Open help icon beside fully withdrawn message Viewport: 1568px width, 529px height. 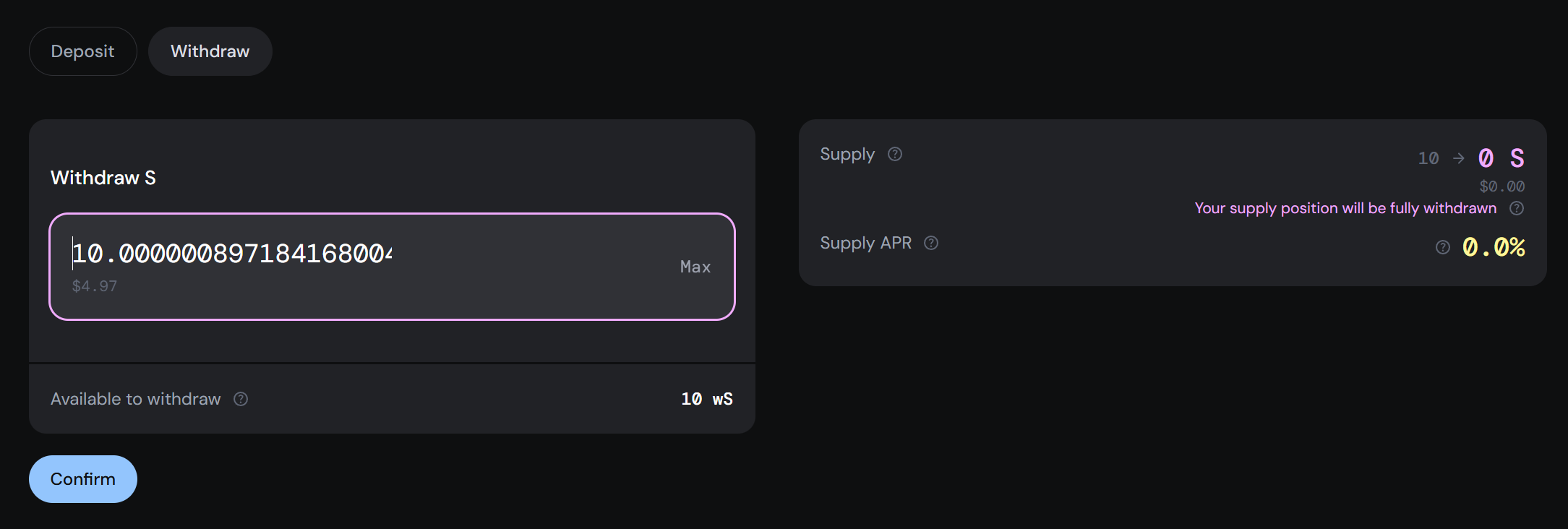tap(1517, 208)
